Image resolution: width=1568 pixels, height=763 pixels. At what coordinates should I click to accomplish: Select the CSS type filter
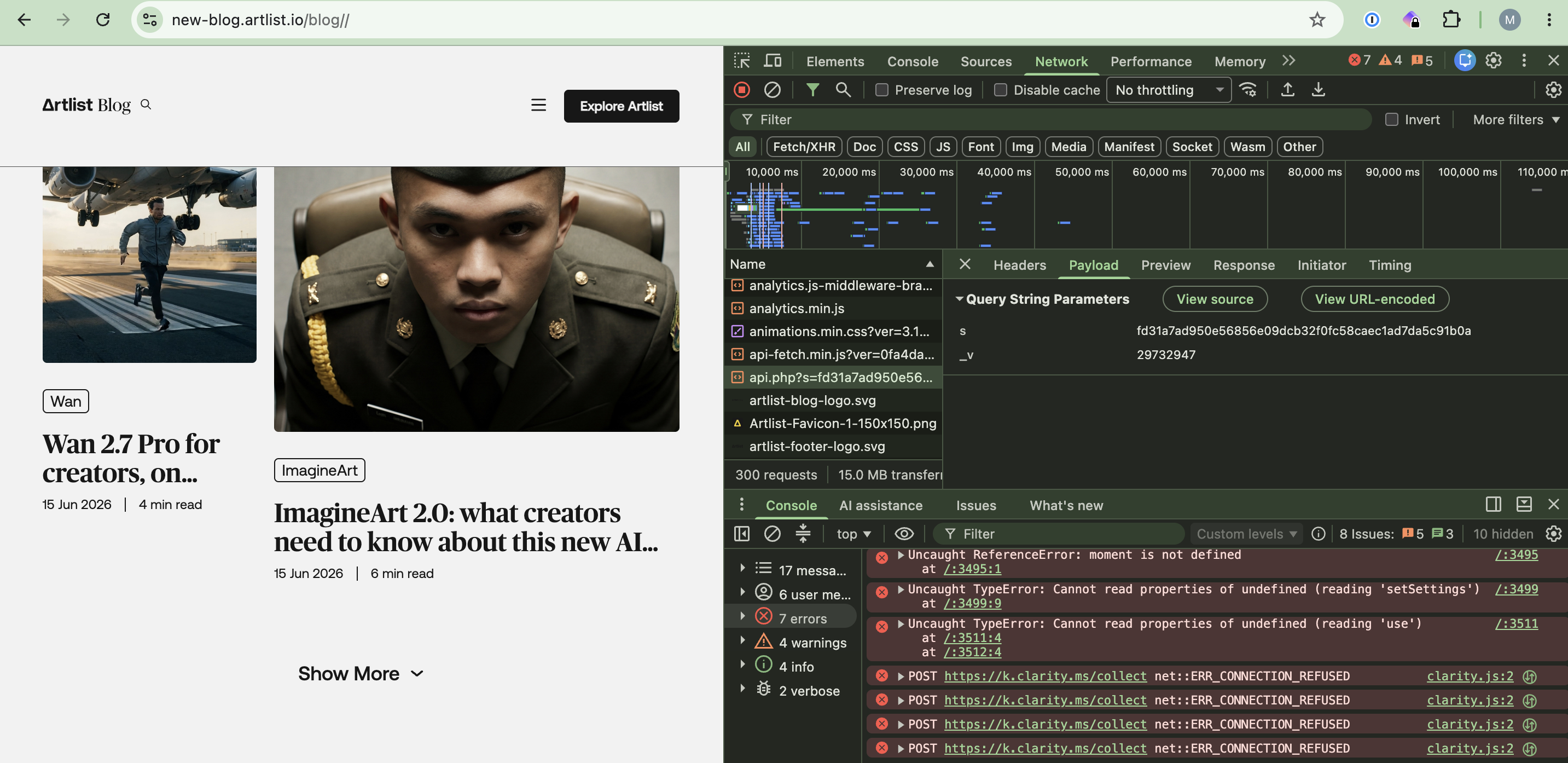click(905, 147)
